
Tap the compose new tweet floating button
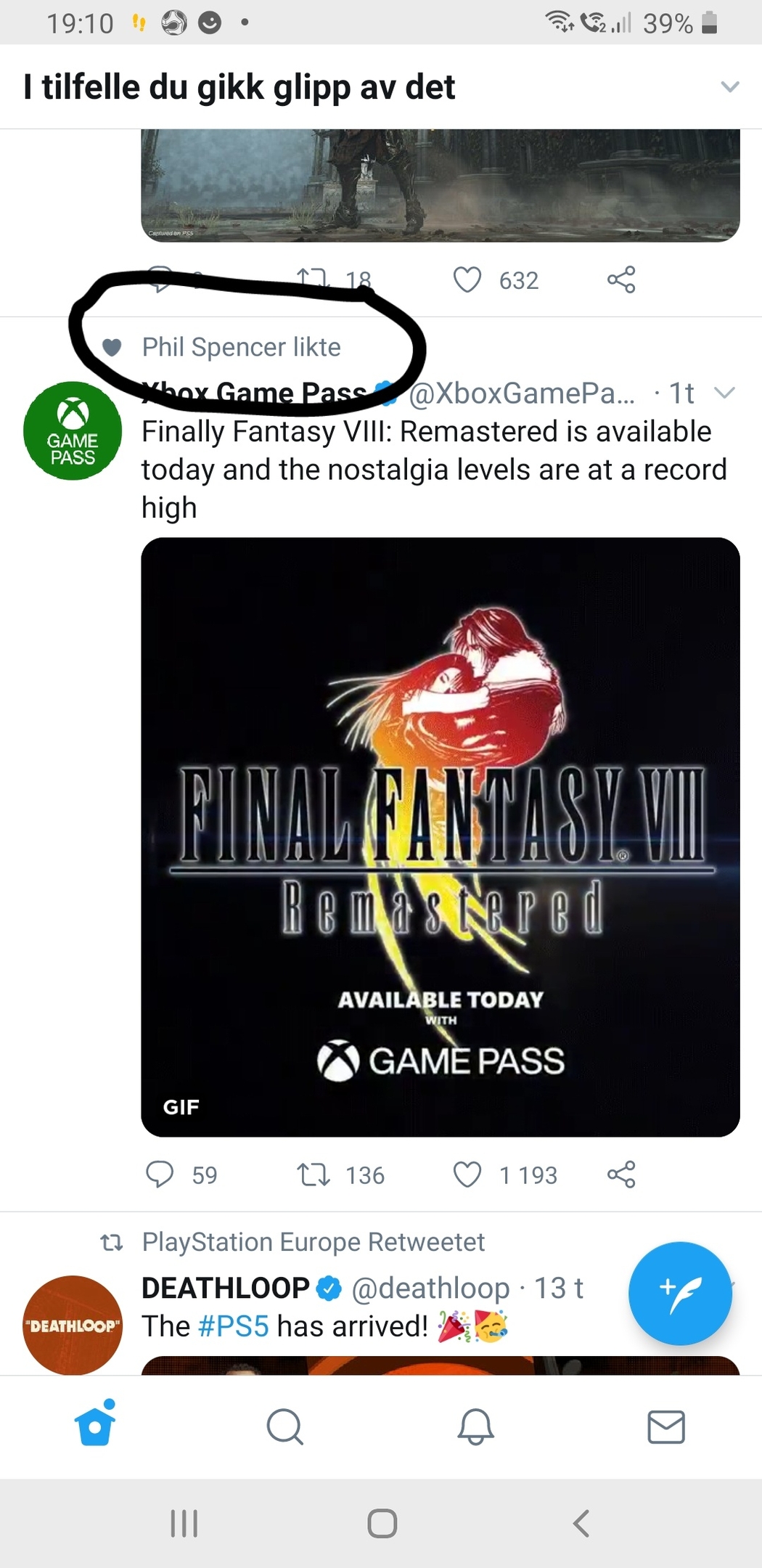[680, 1293]
